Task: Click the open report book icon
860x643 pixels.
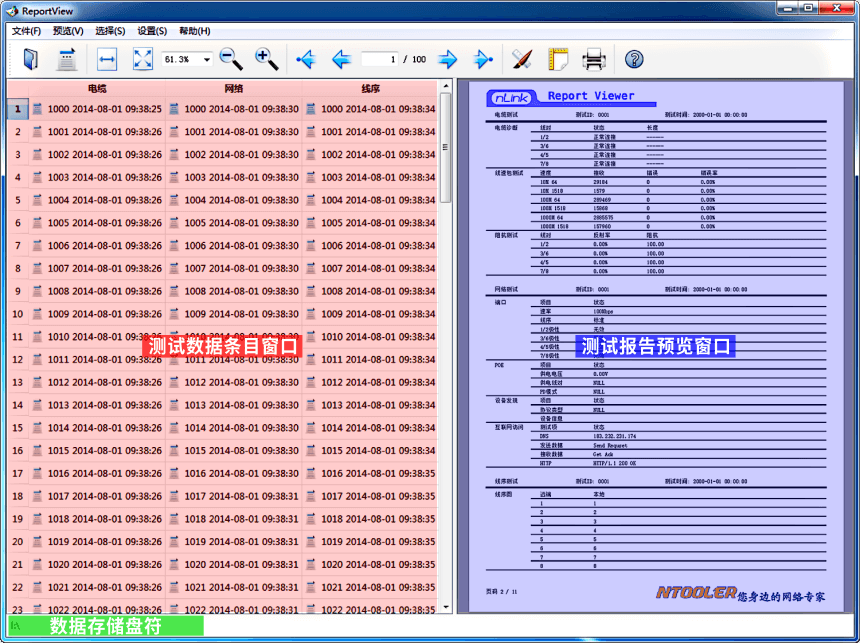Action: click(x=30, y=59)
